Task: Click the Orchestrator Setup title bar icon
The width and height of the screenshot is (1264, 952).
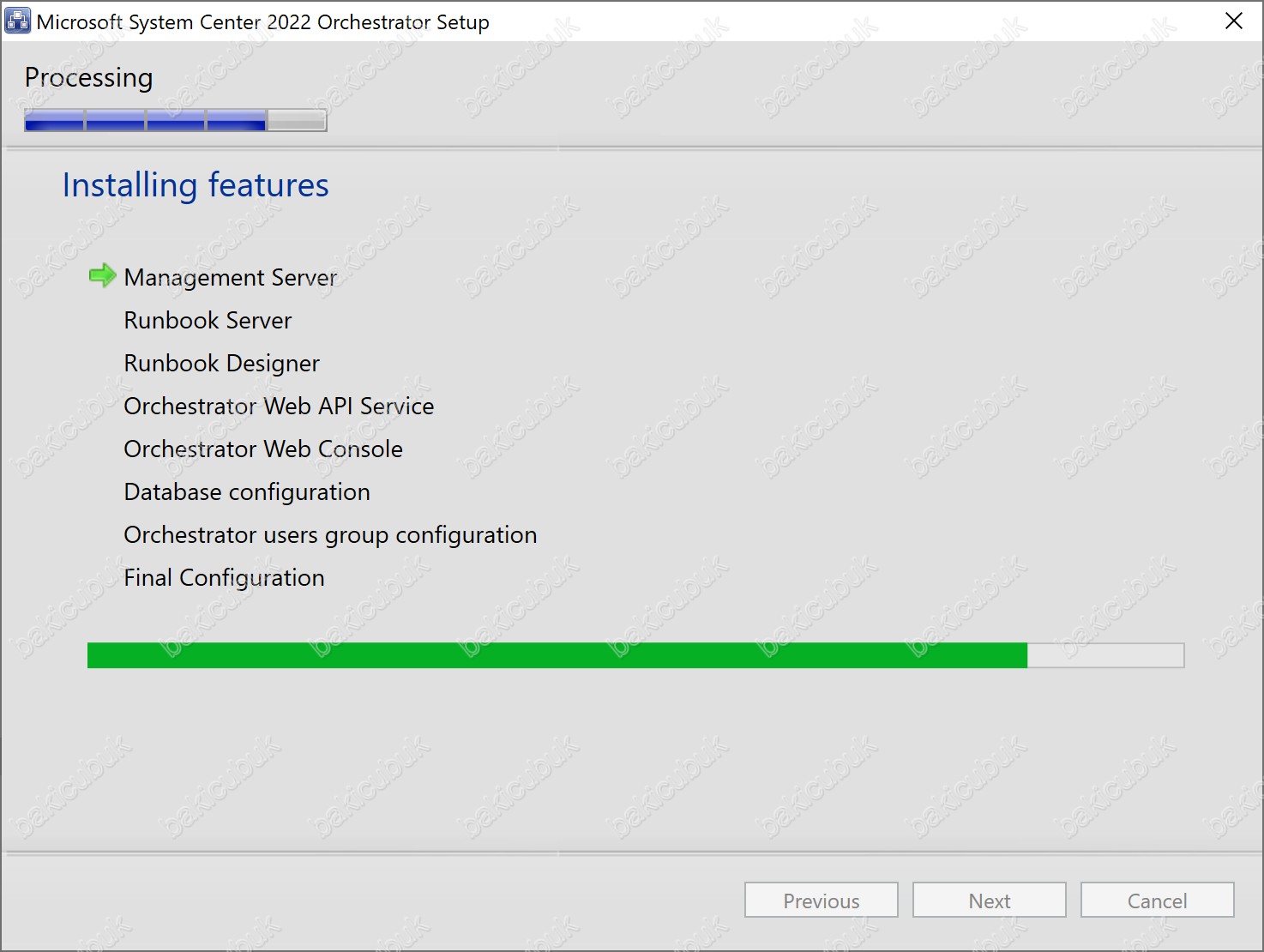Action: click(17, 21)
